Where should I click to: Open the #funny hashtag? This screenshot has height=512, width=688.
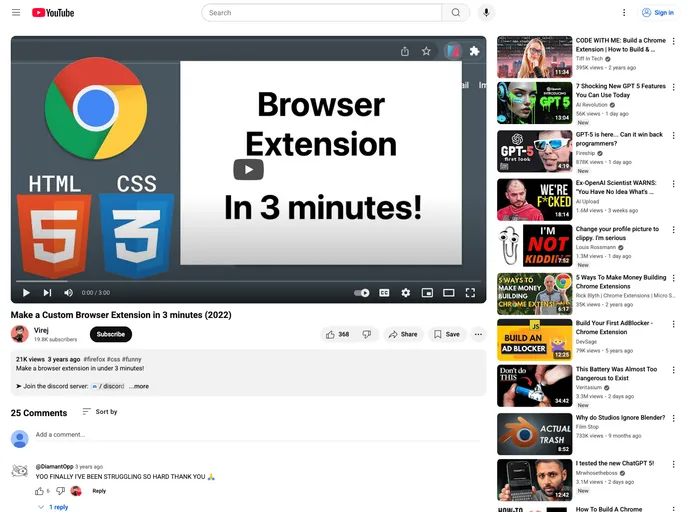click(x=132, y=359)
